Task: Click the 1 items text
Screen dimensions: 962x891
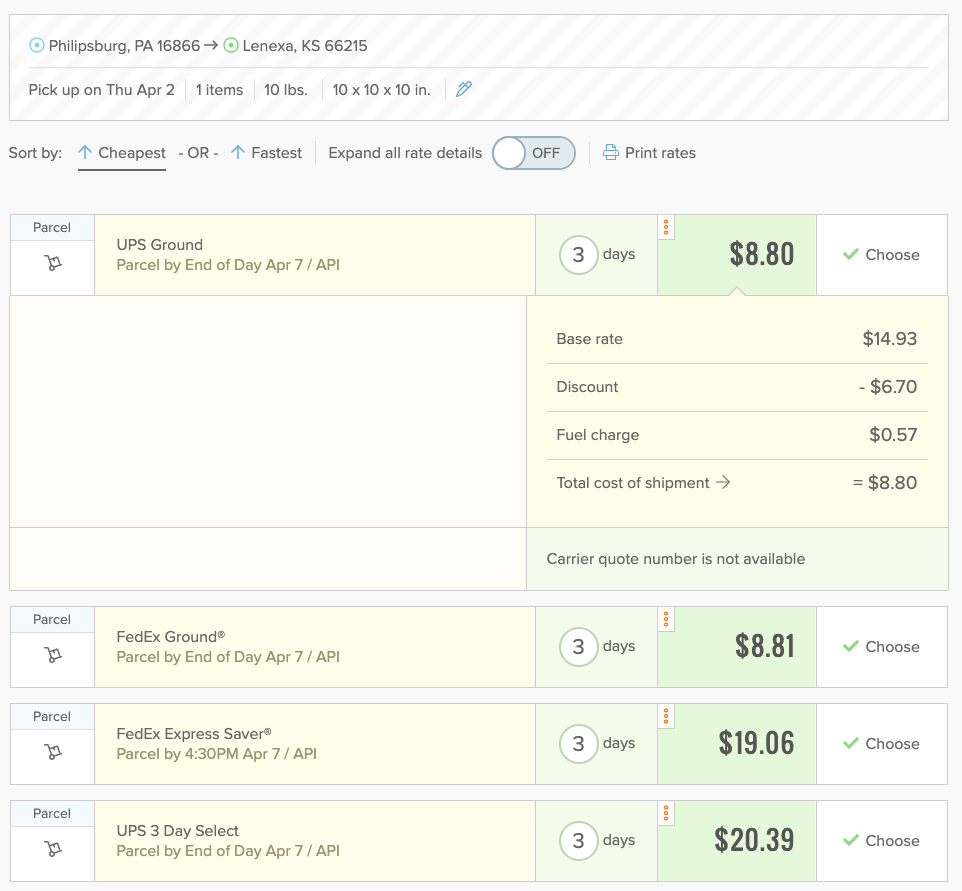Action: click(219, 90)
